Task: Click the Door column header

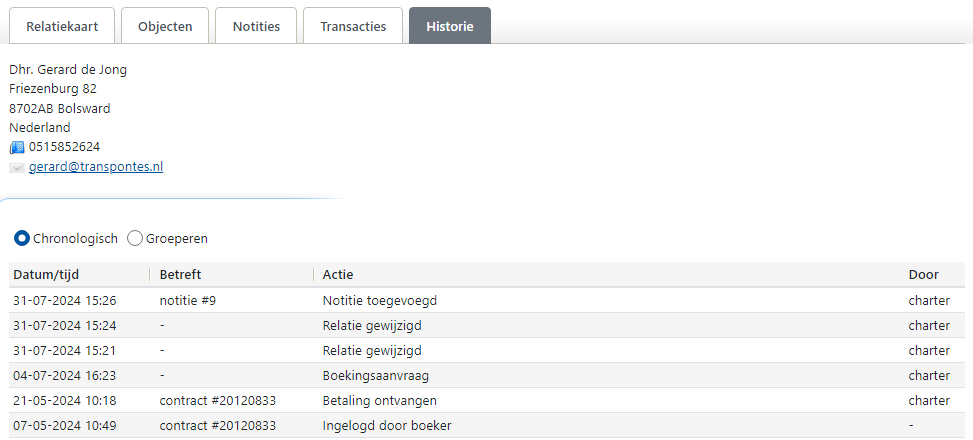Action: point(923,275)
